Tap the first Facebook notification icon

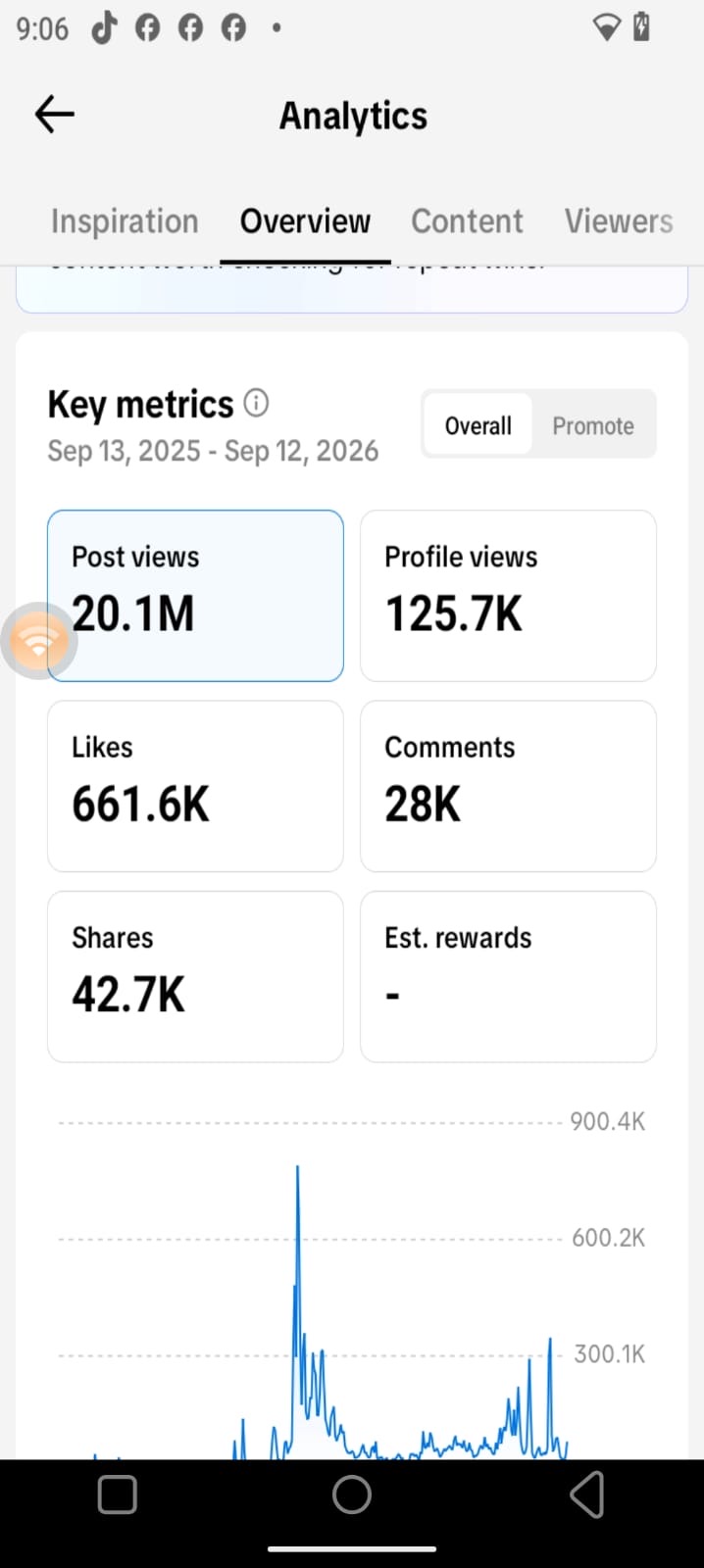147,28
